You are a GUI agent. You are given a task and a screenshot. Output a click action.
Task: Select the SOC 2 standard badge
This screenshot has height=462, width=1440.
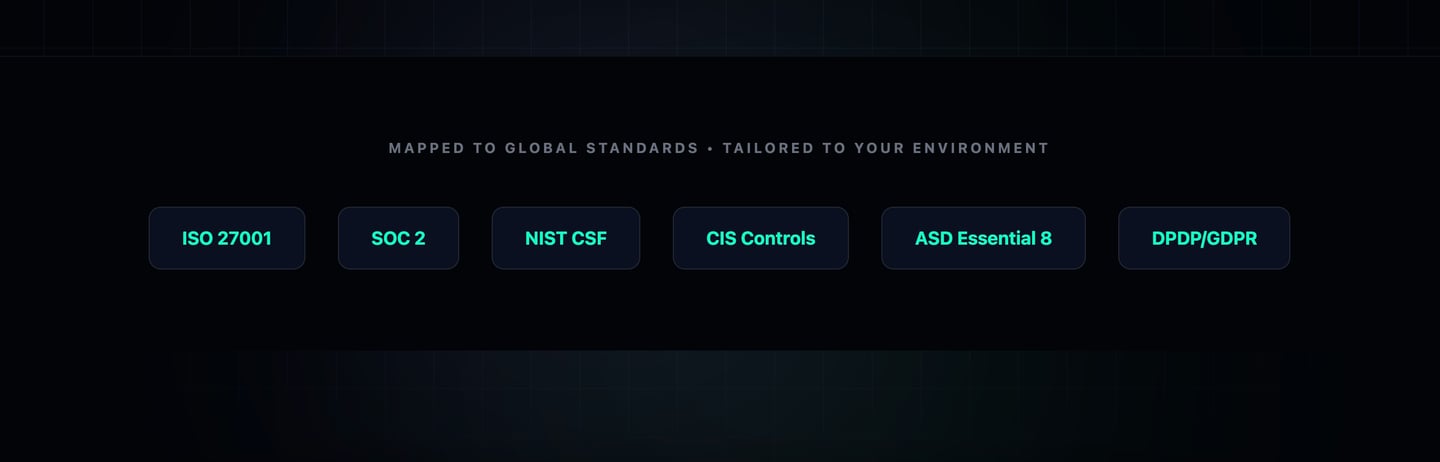398,238
